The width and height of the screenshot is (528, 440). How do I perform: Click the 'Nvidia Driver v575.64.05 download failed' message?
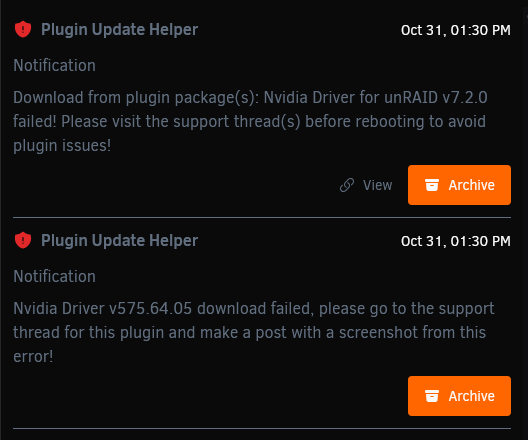click(163, 308)
